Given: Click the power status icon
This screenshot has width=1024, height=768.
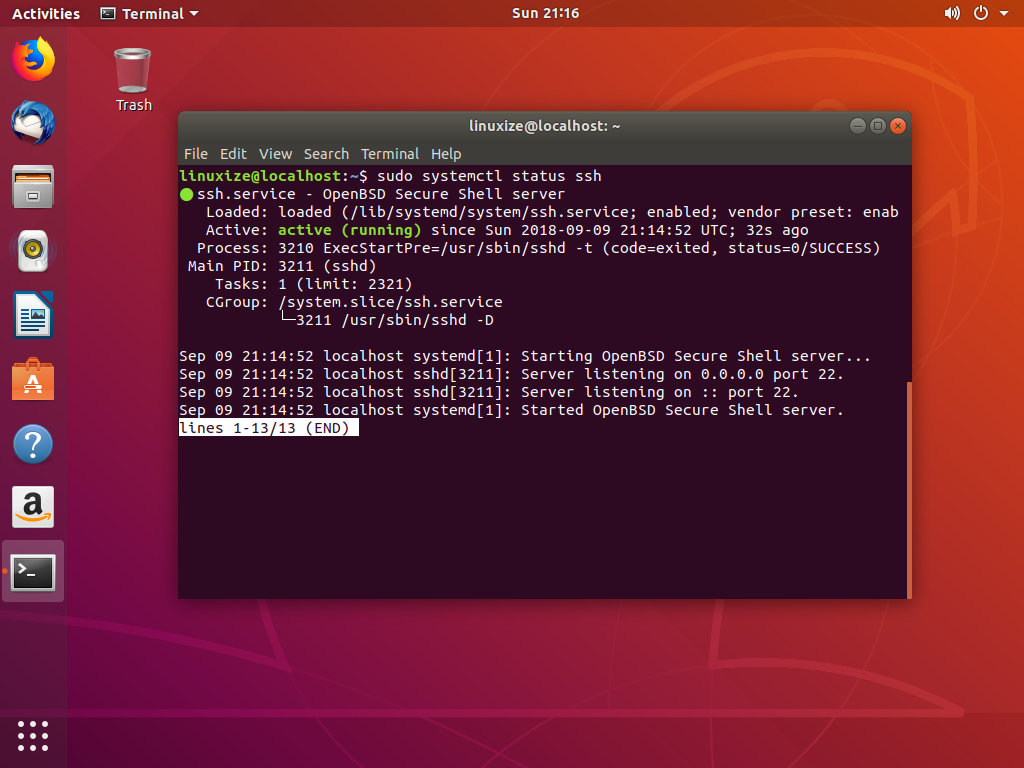Looking at the screenshot, I should pyautogui.click(x=980, y=13).
